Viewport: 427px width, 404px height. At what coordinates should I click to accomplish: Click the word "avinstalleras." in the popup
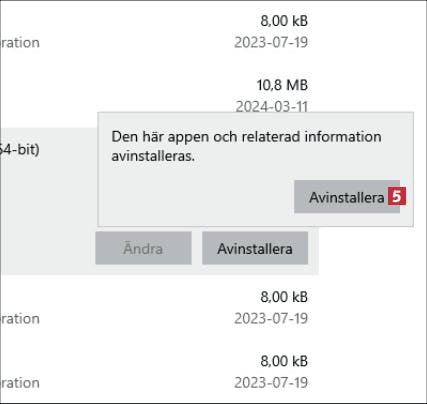coord(153,156)
